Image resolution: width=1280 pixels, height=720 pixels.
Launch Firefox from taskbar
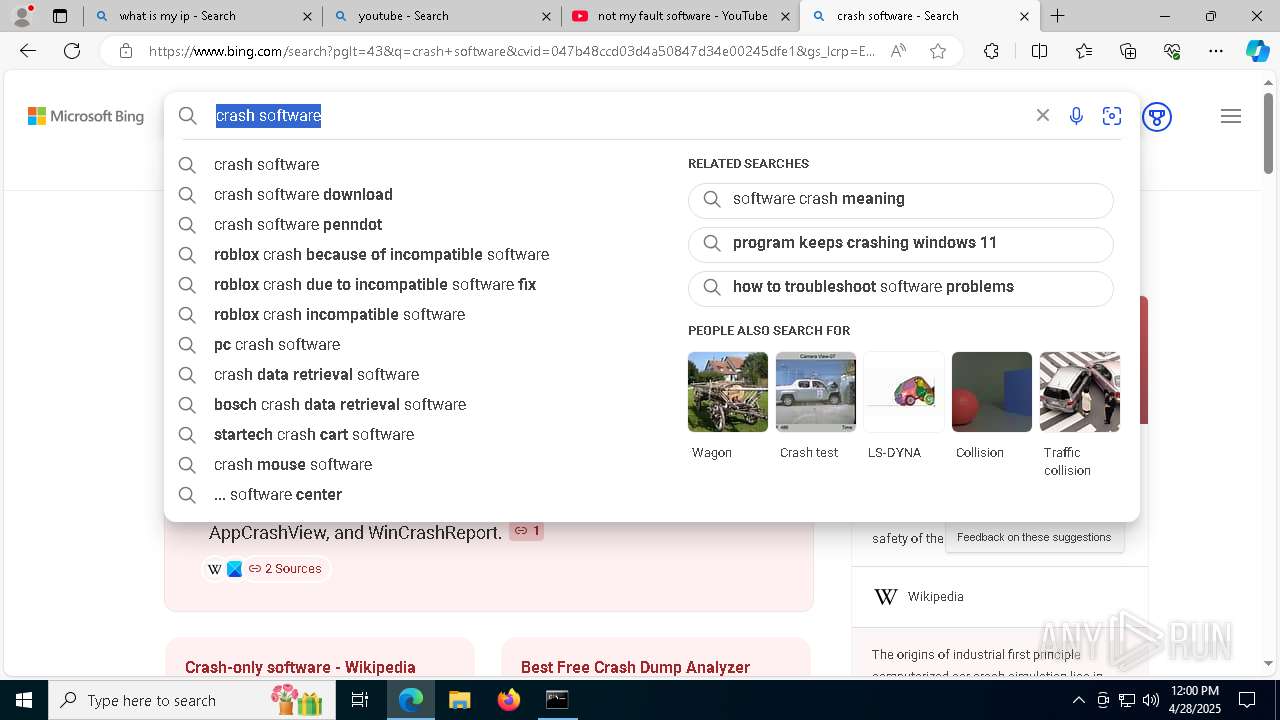tap(508, 700)
